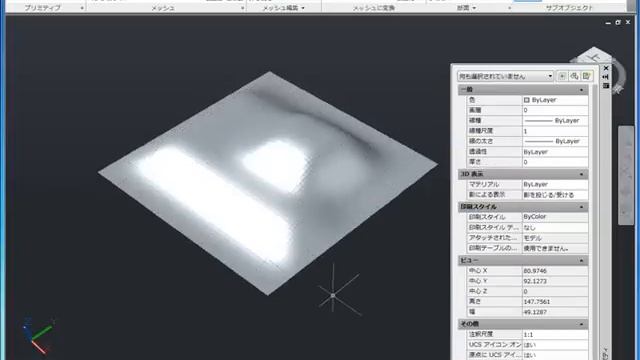Open the object selection dropdown 何も選択されていません
The height and width of the screenshot is (360, 640).
[505, 76]
